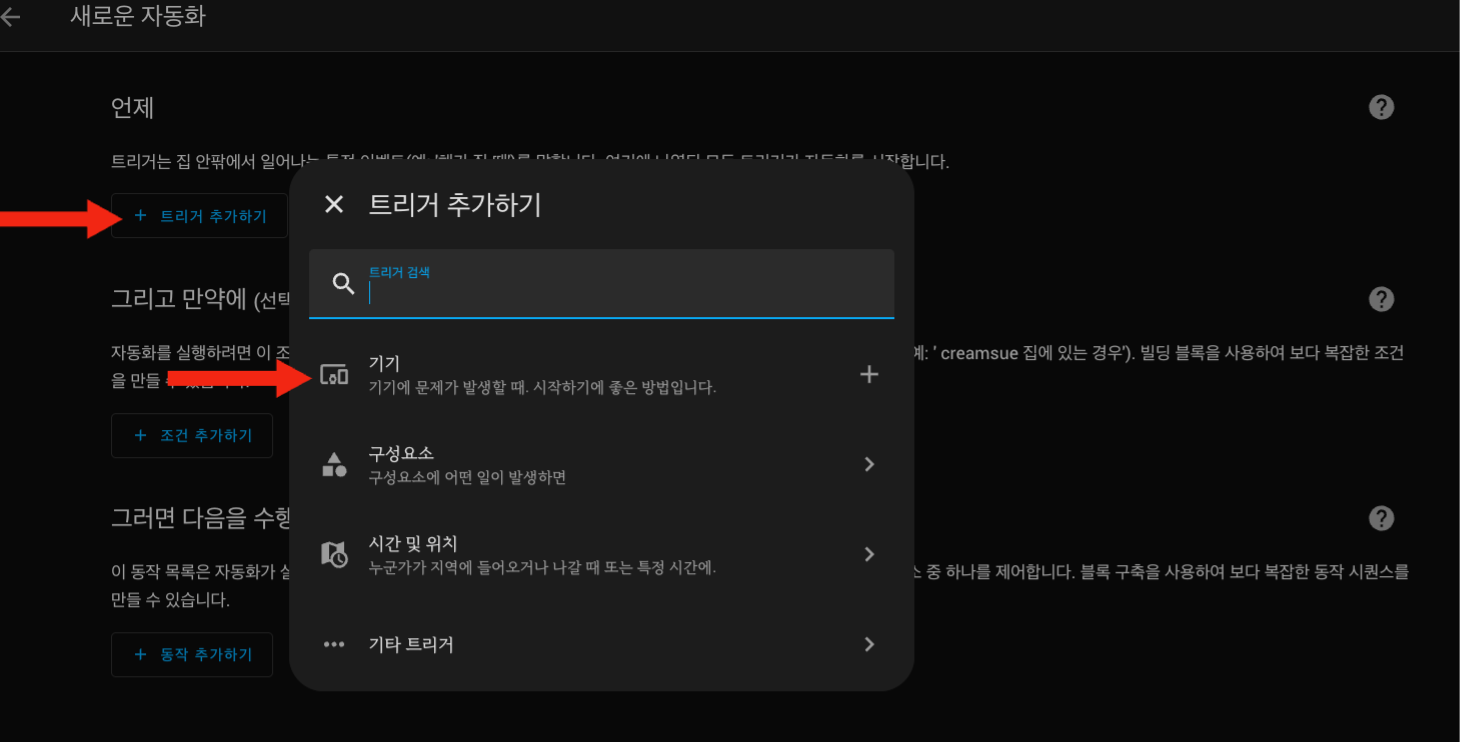Go back using the top-left arrow
The image size is (1460, 742).
pyautogui.click(x=10, y=17)
